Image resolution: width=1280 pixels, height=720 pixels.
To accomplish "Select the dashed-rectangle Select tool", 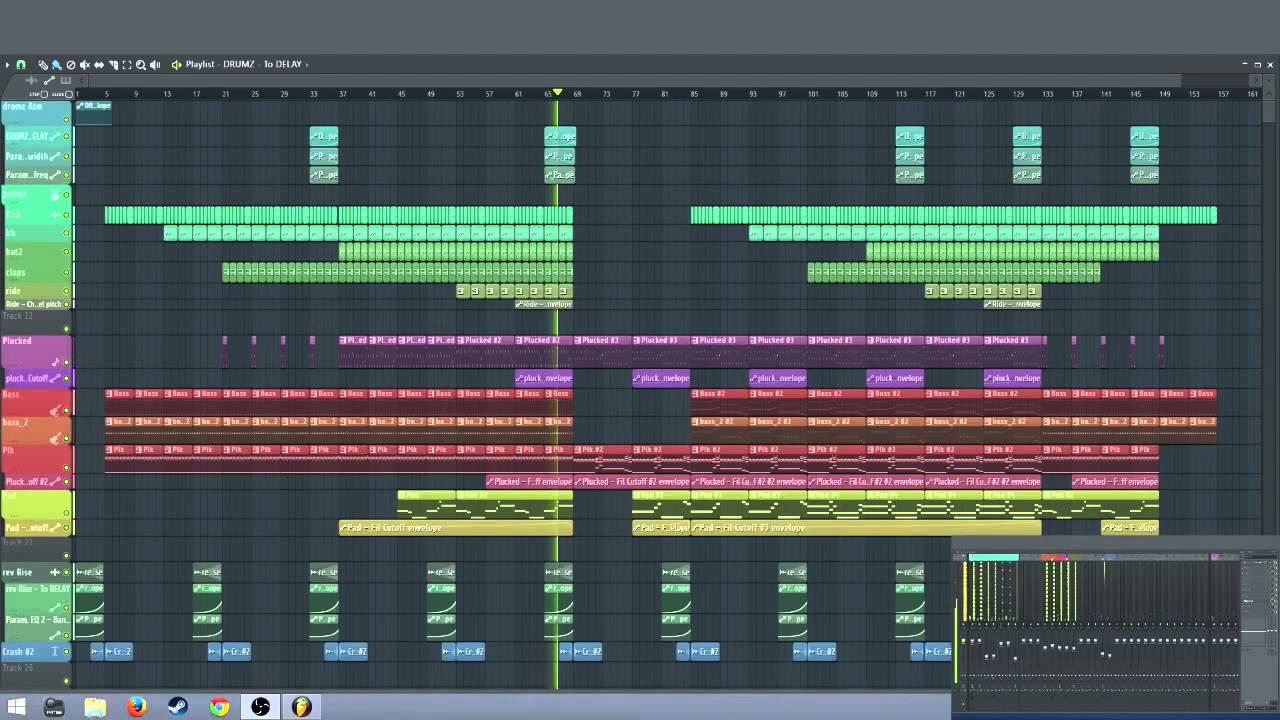I will 127,65.
